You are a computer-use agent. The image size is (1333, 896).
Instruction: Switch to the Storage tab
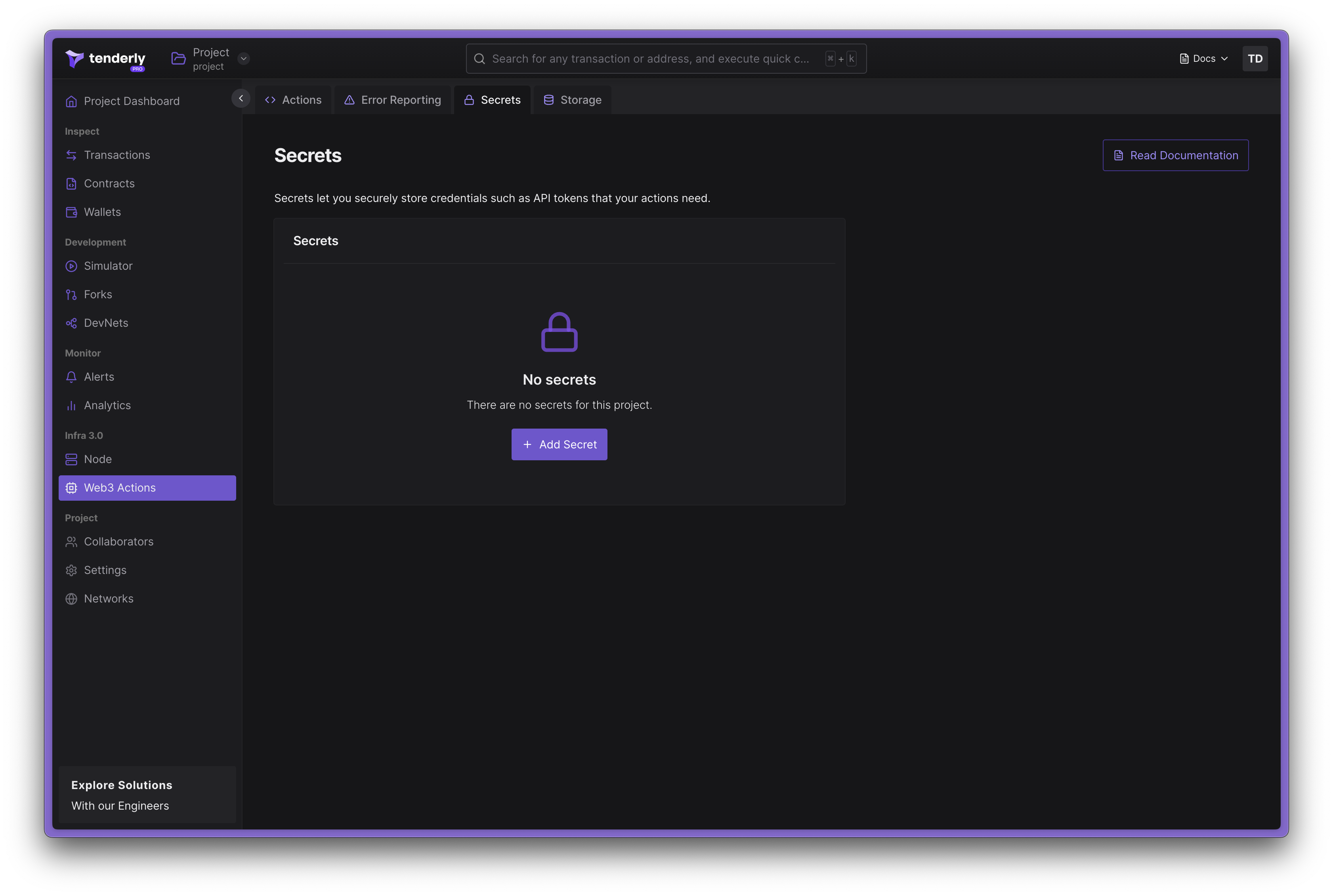pos(572,99)
